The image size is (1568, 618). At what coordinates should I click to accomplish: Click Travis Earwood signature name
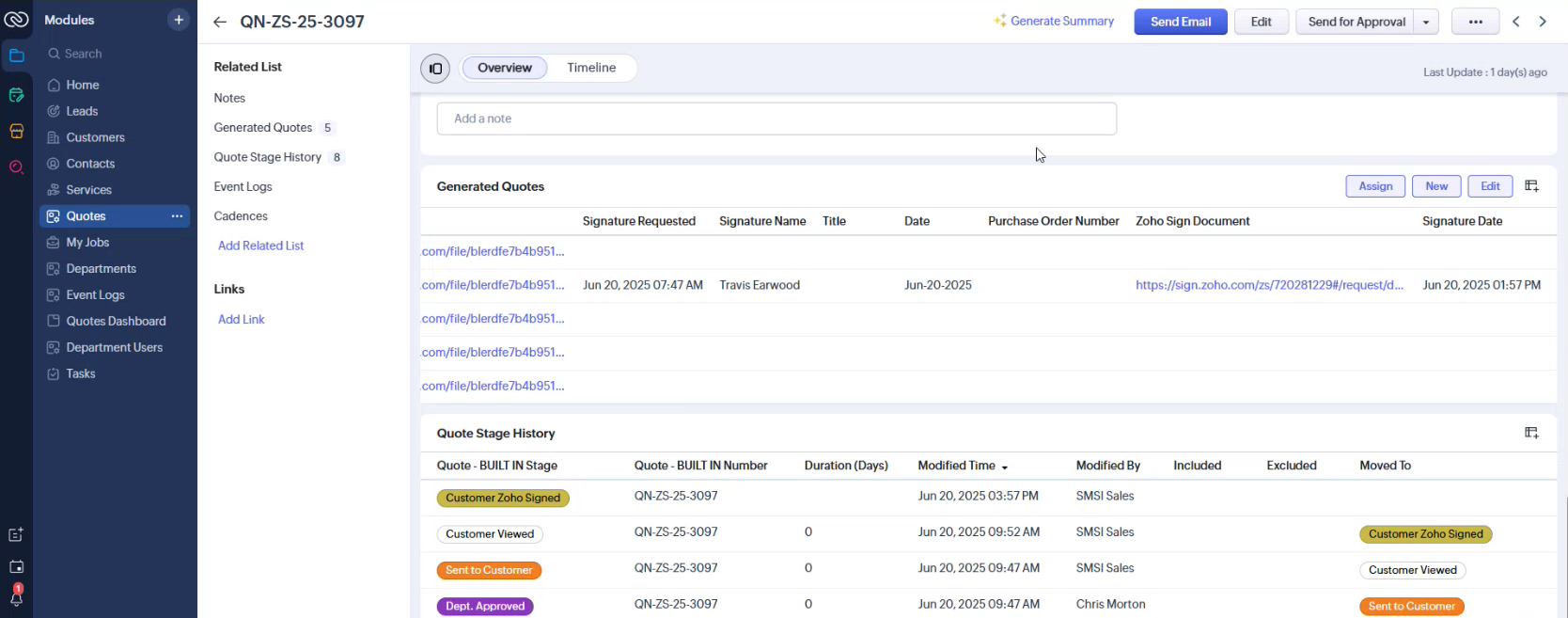(x=760, y=285)
